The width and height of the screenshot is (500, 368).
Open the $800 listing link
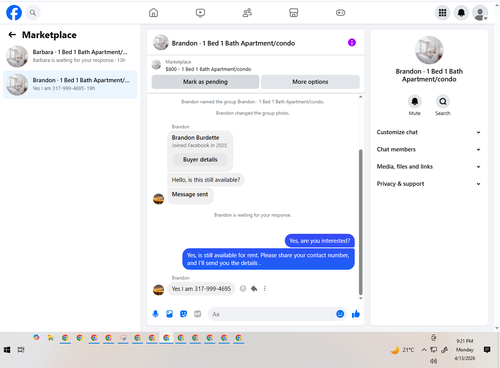[x=208, y=69]
